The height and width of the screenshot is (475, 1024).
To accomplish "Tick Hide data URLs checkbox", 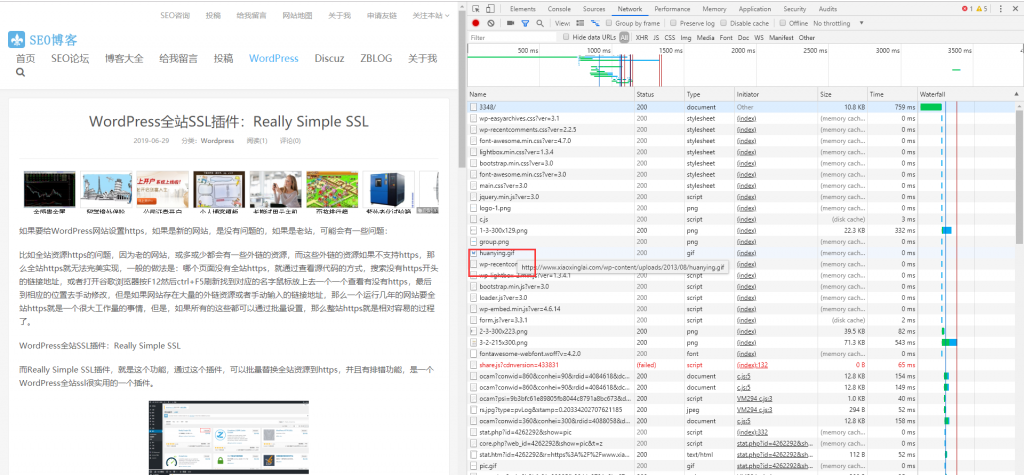I will pyautogui.click(x=566, y=37).
